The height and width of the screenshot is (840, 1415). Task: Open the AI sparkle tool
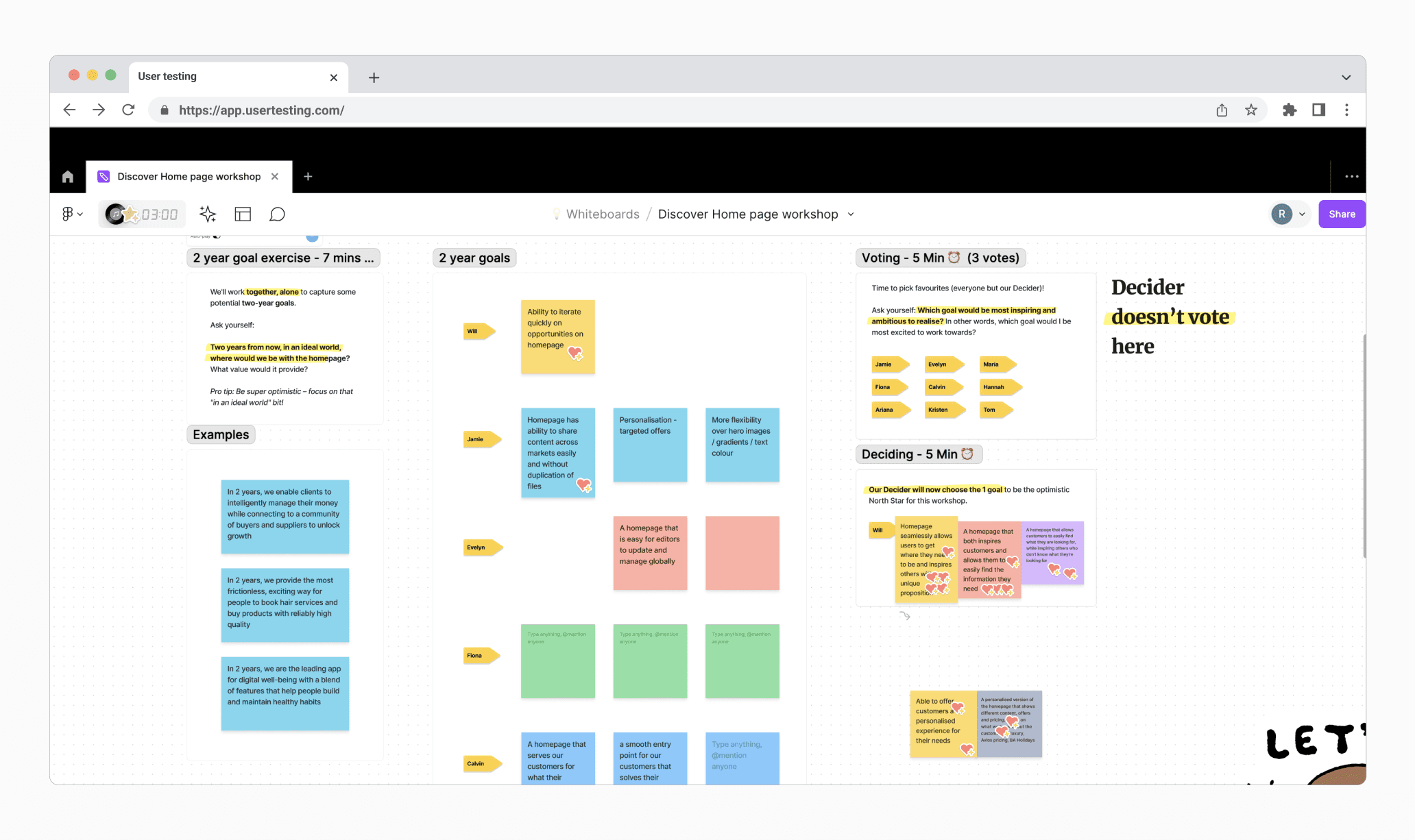click(x=208, y=214)
